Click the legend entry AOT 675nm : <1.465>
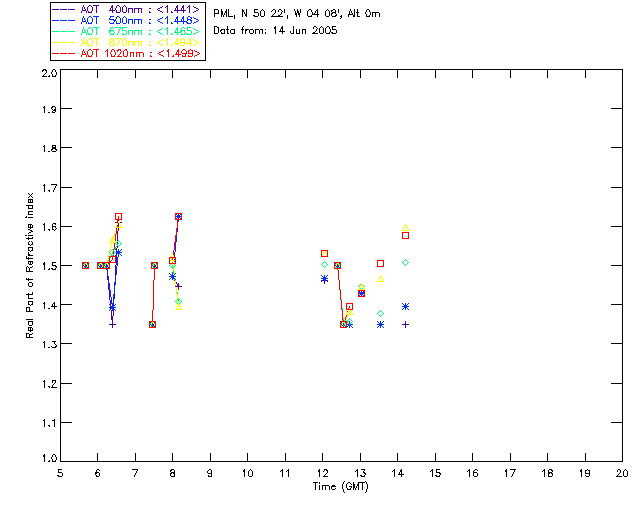This screenshot has height=512, width=640. coord(126,31)
